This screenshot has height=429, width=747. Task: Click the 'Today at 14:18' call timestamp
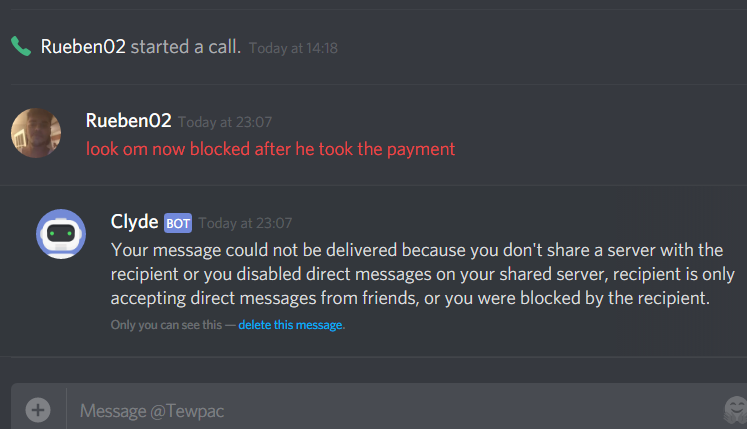coord(293,48)
